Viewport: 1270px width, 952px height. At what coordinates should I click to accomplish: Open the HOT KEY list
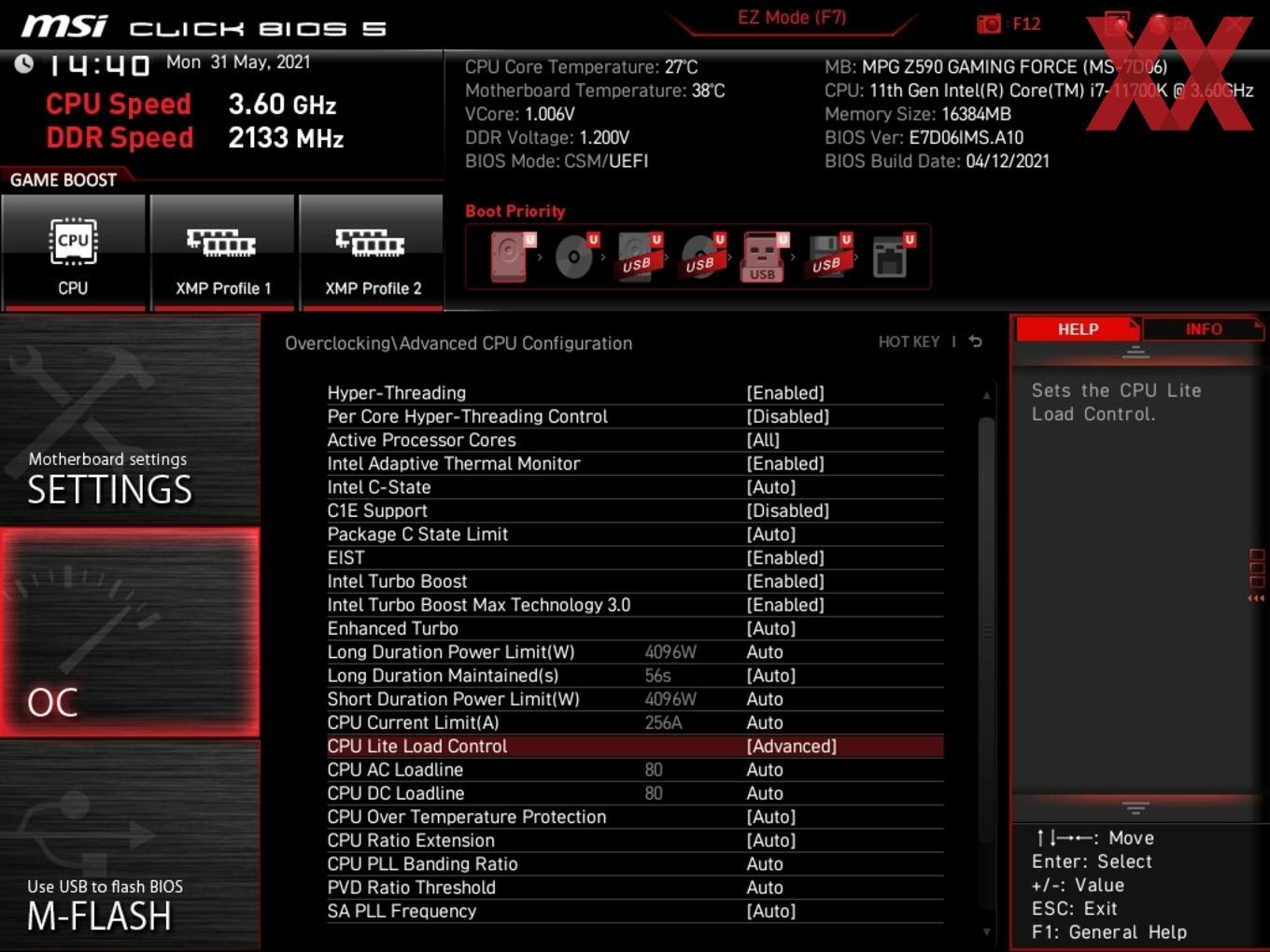tap(909, 342)
